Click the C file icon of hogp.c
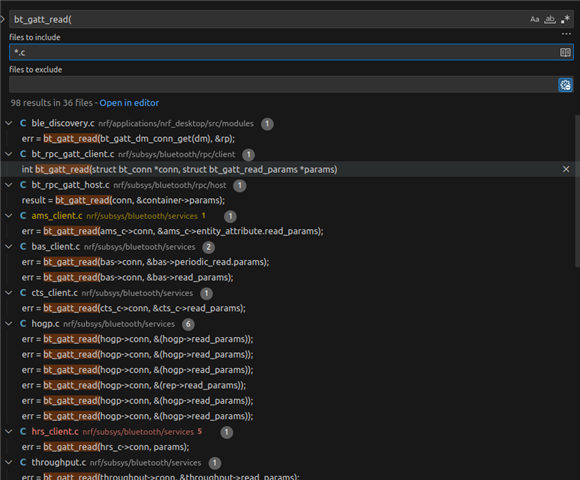The image size is (580, 480). pos(23,324)
